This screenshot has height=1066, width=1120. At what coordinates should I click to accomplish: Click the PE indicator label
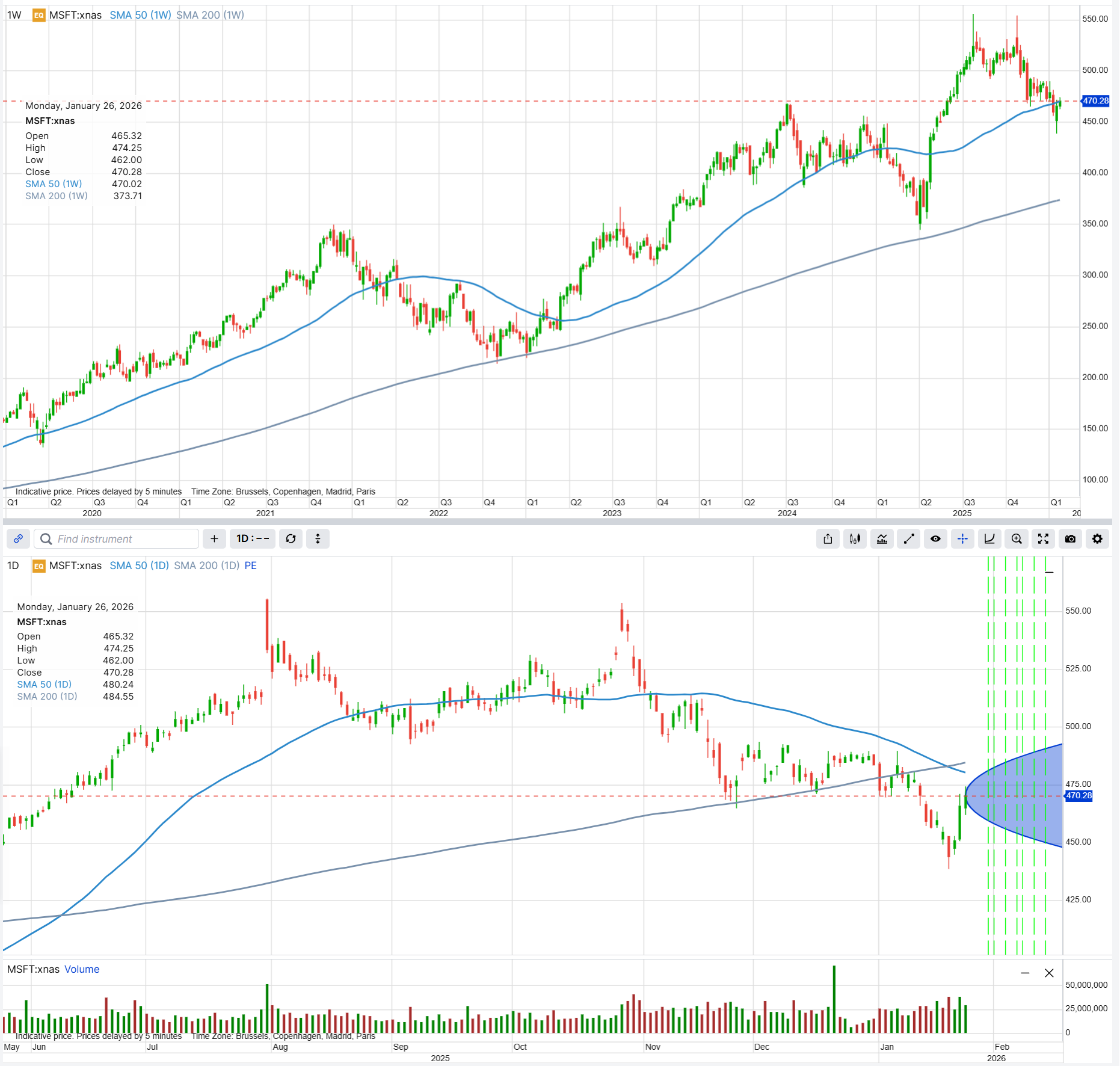point(250,565)
